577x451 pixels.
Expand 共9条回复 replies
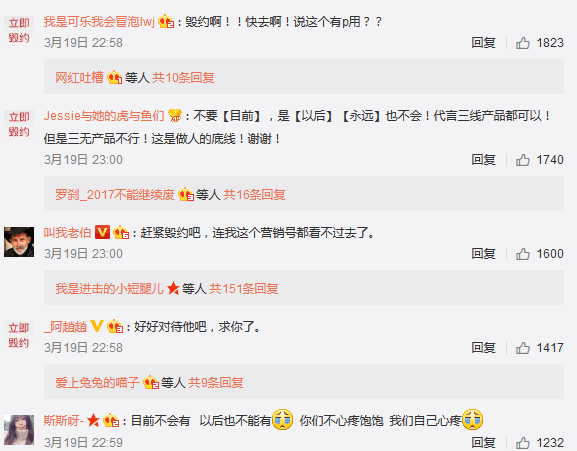(x=216, y=383)
